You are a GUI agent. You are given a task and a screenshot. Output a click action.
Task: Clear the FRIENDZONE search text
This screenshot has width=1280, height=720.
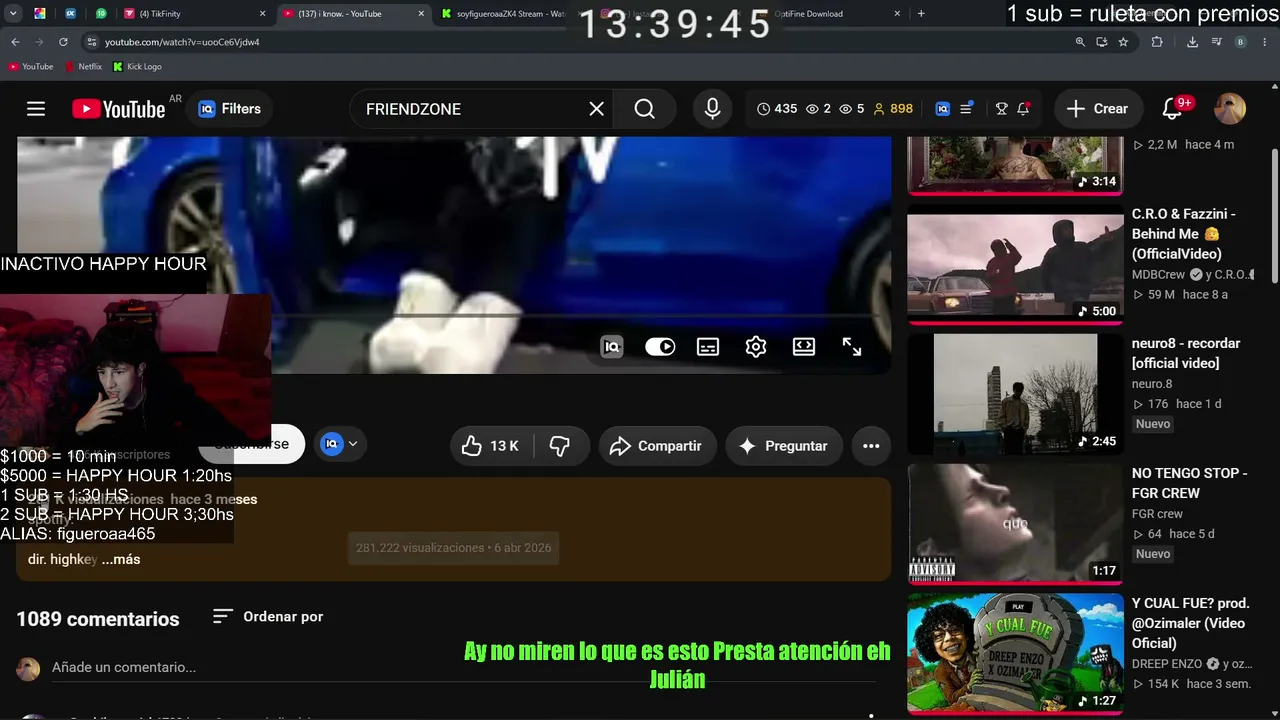coord(597,109)
